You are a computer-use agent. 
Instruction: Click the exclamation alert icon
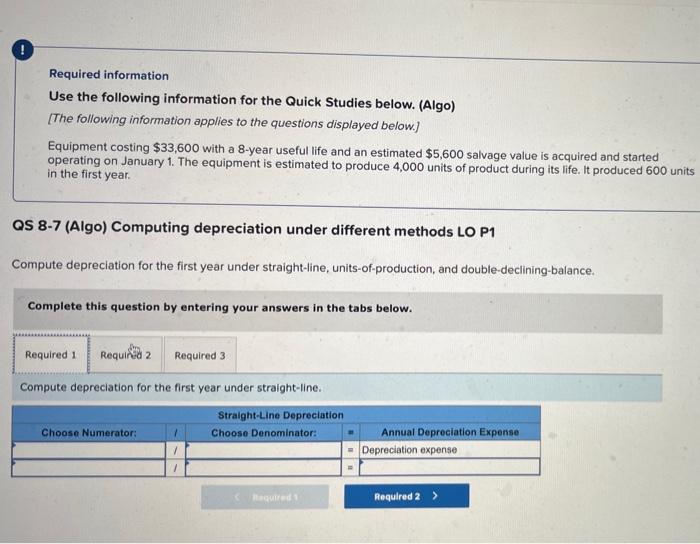point(22,50)
